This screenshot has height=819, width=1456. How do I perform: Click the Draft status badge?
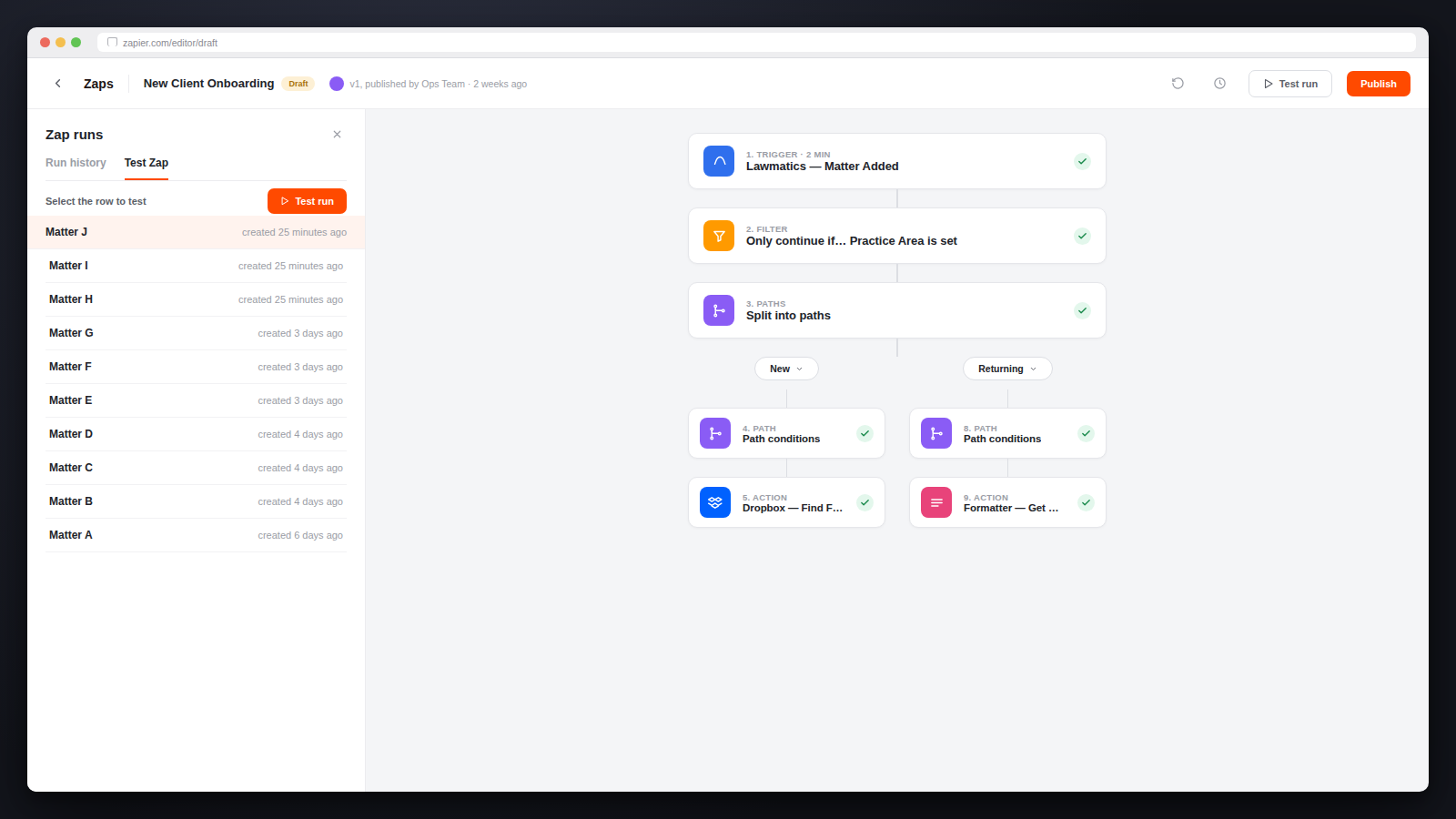[x=298, y=84]
